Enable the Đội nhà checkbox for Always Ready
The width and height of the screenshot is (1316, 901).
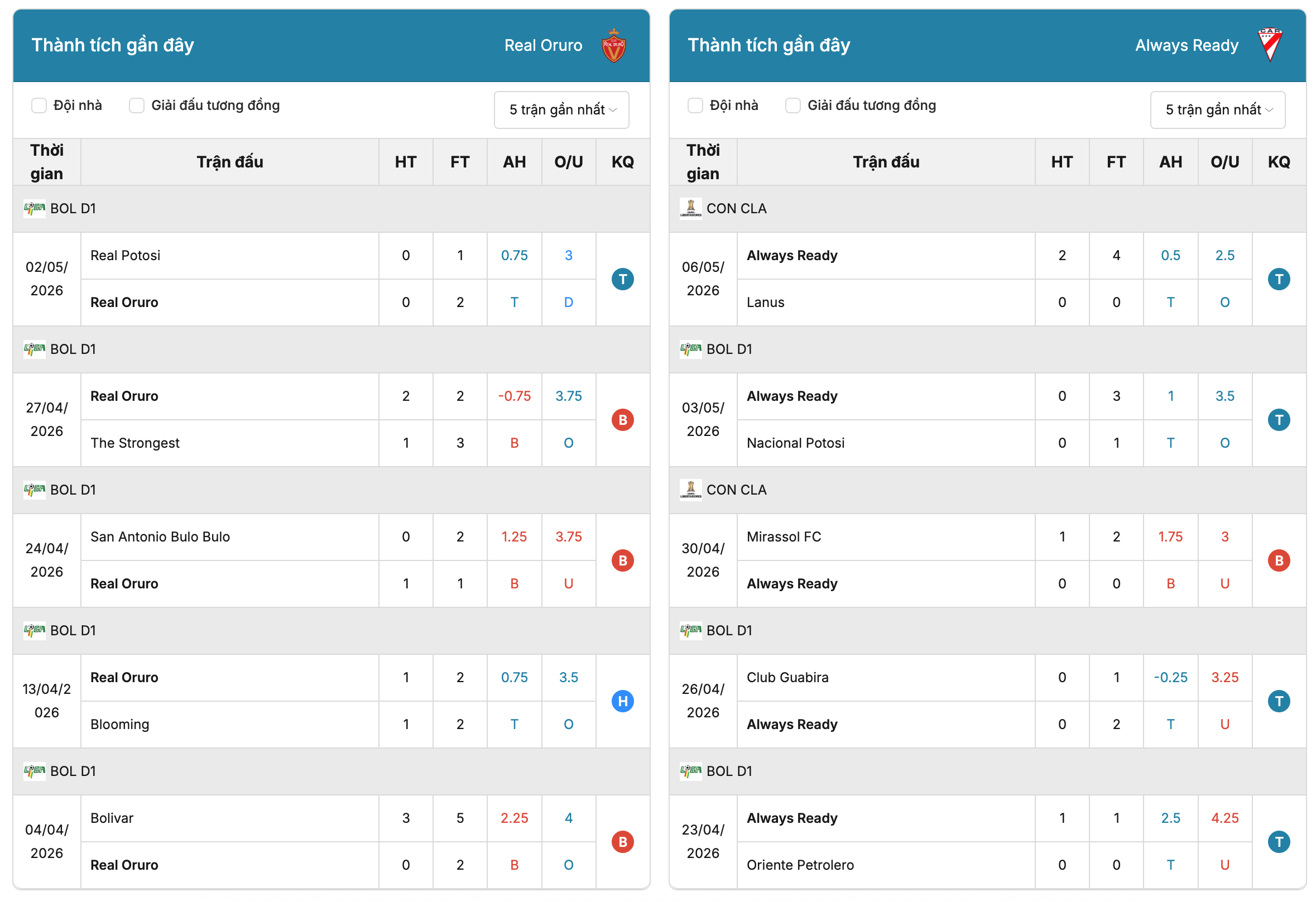[695, 106]
